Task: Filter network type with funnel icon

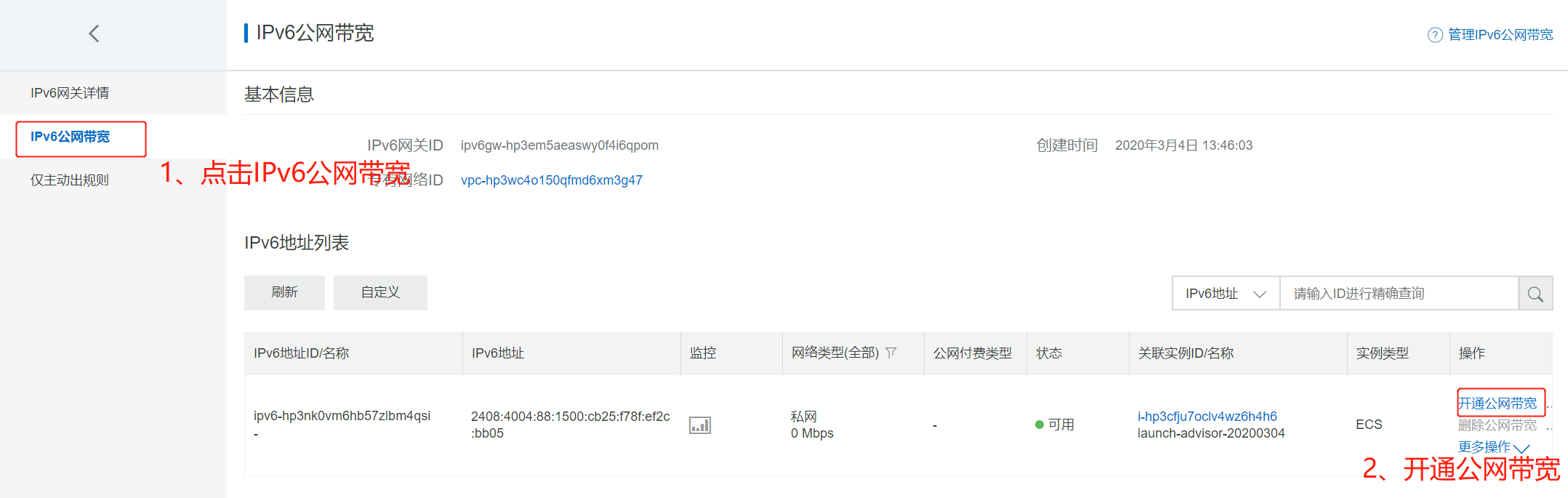Action: click(x=891, y=353)
